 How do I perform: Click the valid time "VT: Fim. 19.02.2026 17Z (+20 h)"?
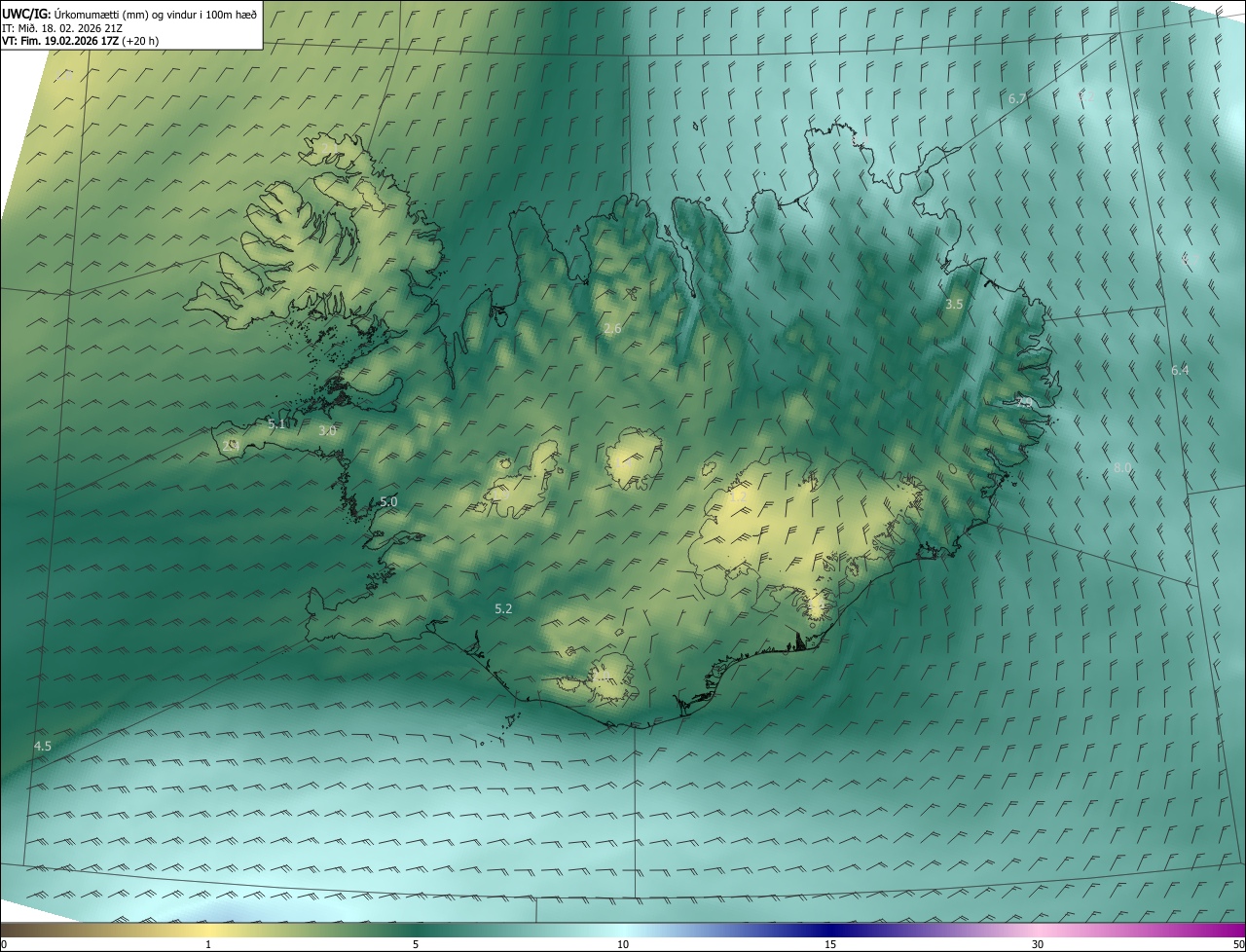tap(80, 41)
